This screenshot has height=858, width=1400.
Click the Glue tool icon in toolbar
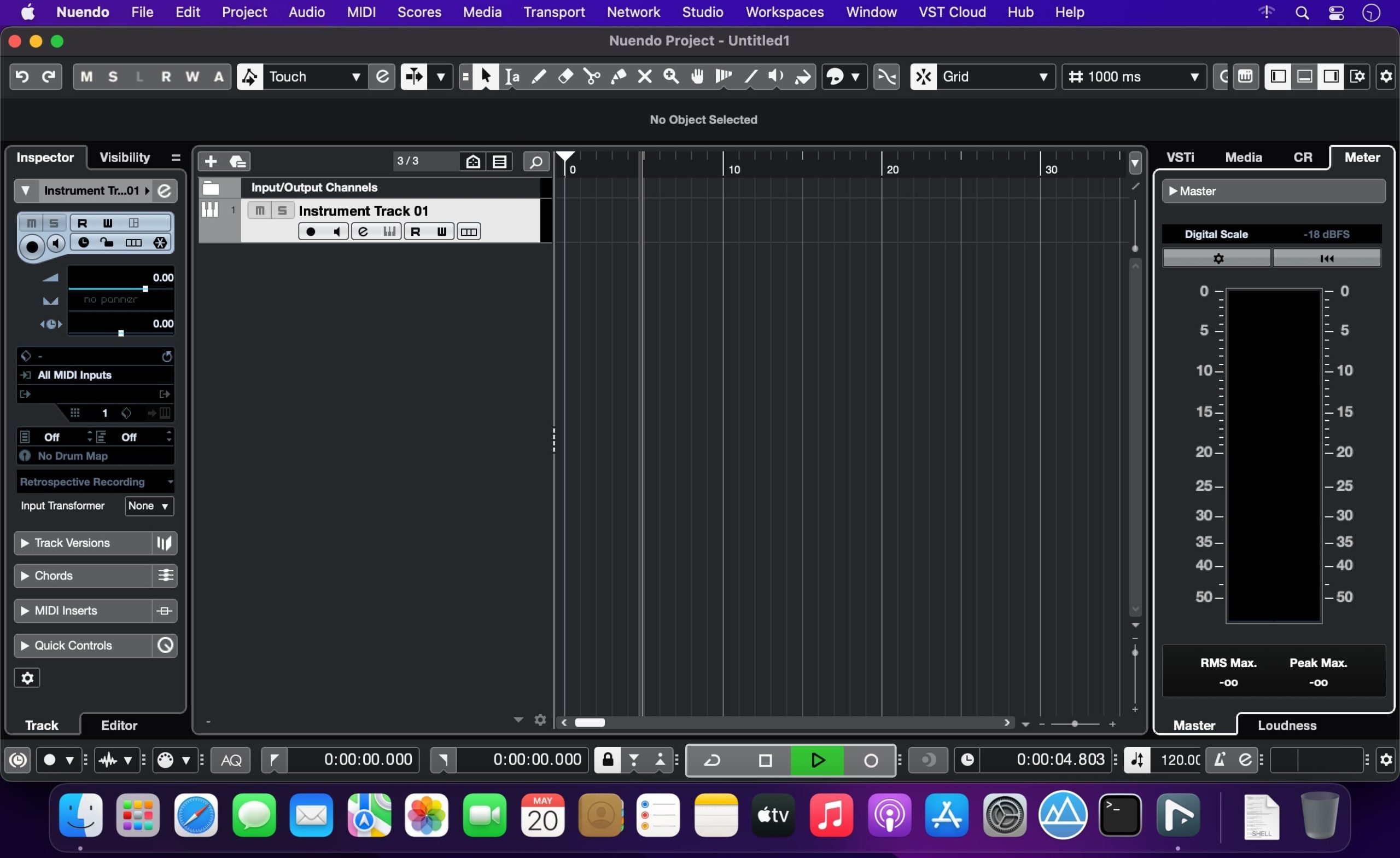[x=618, y=77]
